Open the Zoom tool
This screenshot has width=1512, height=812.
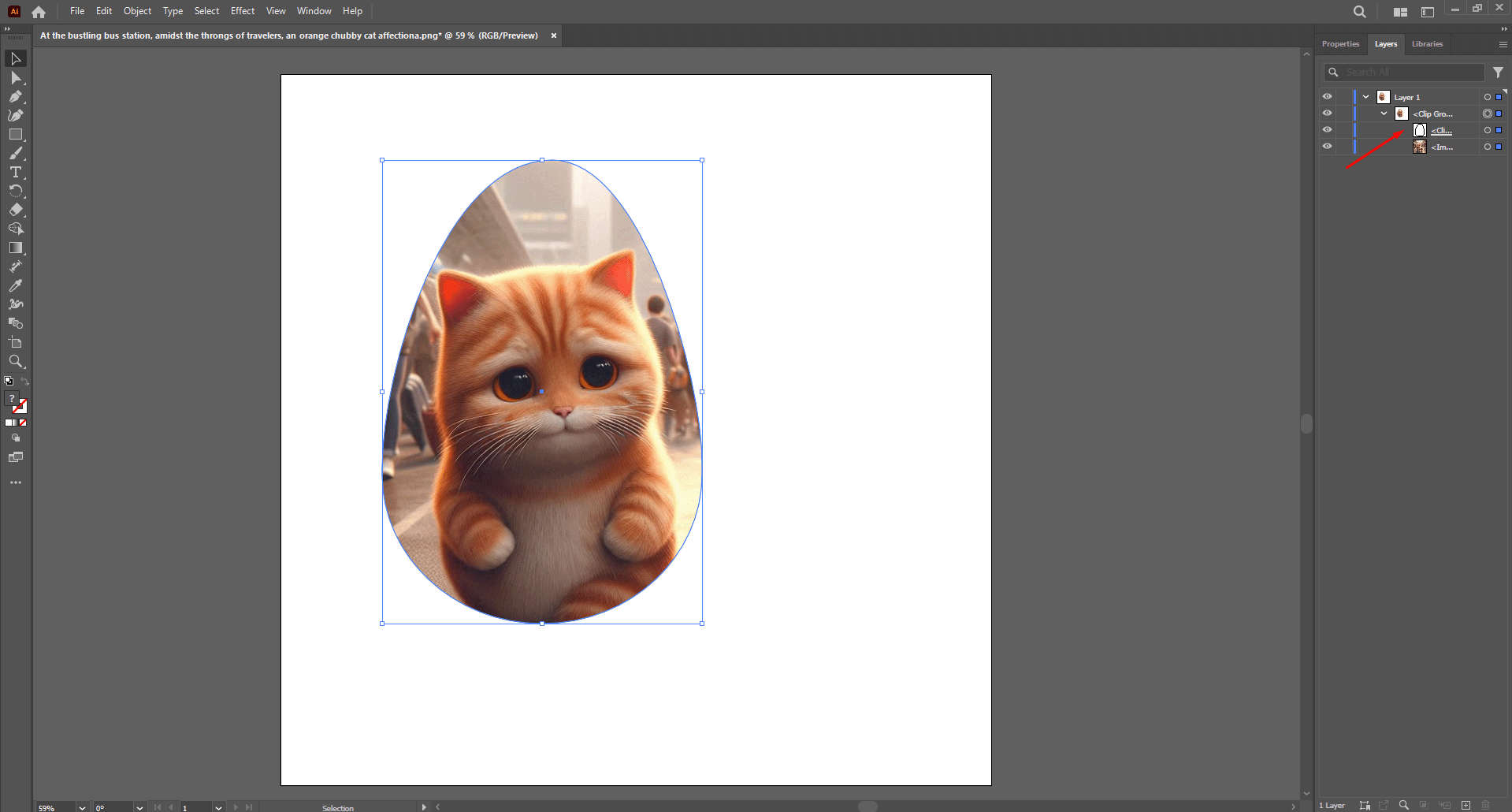(16, 361)
